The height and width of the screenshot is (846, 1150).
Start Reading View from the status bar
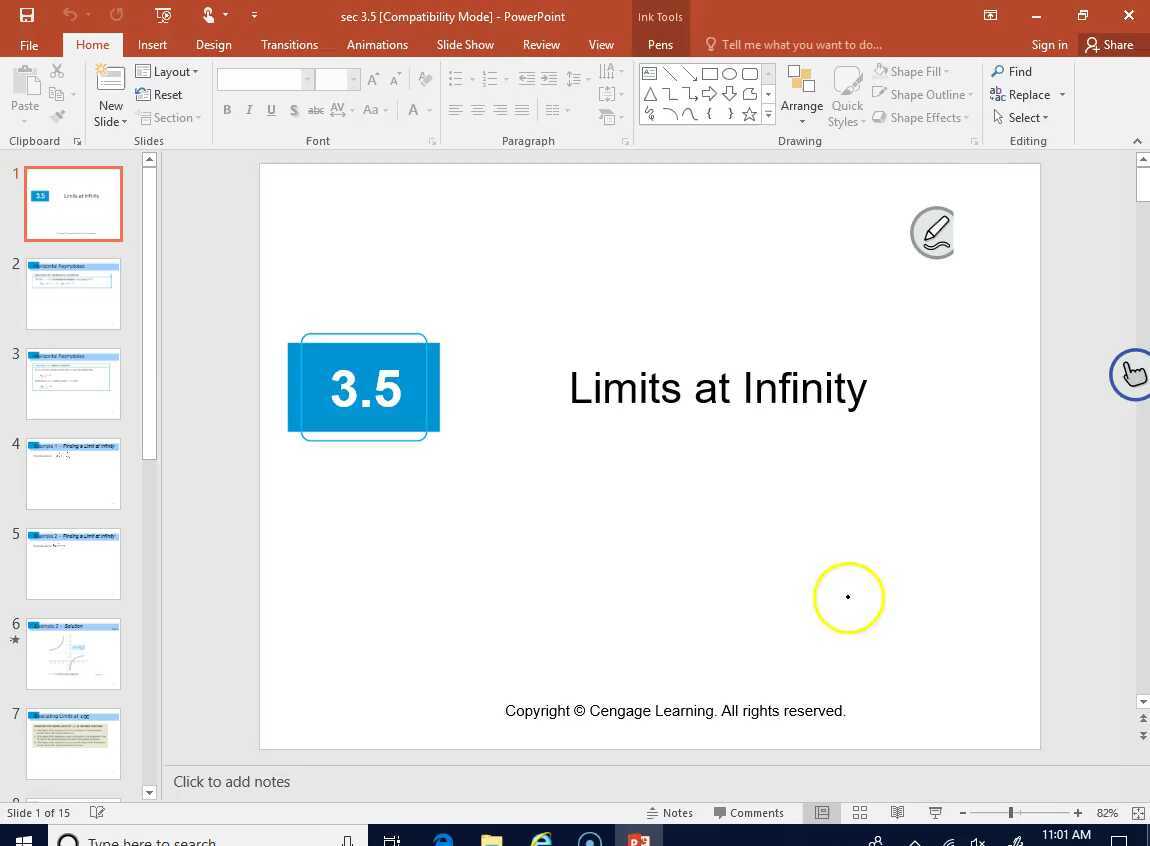coord(897,812)
